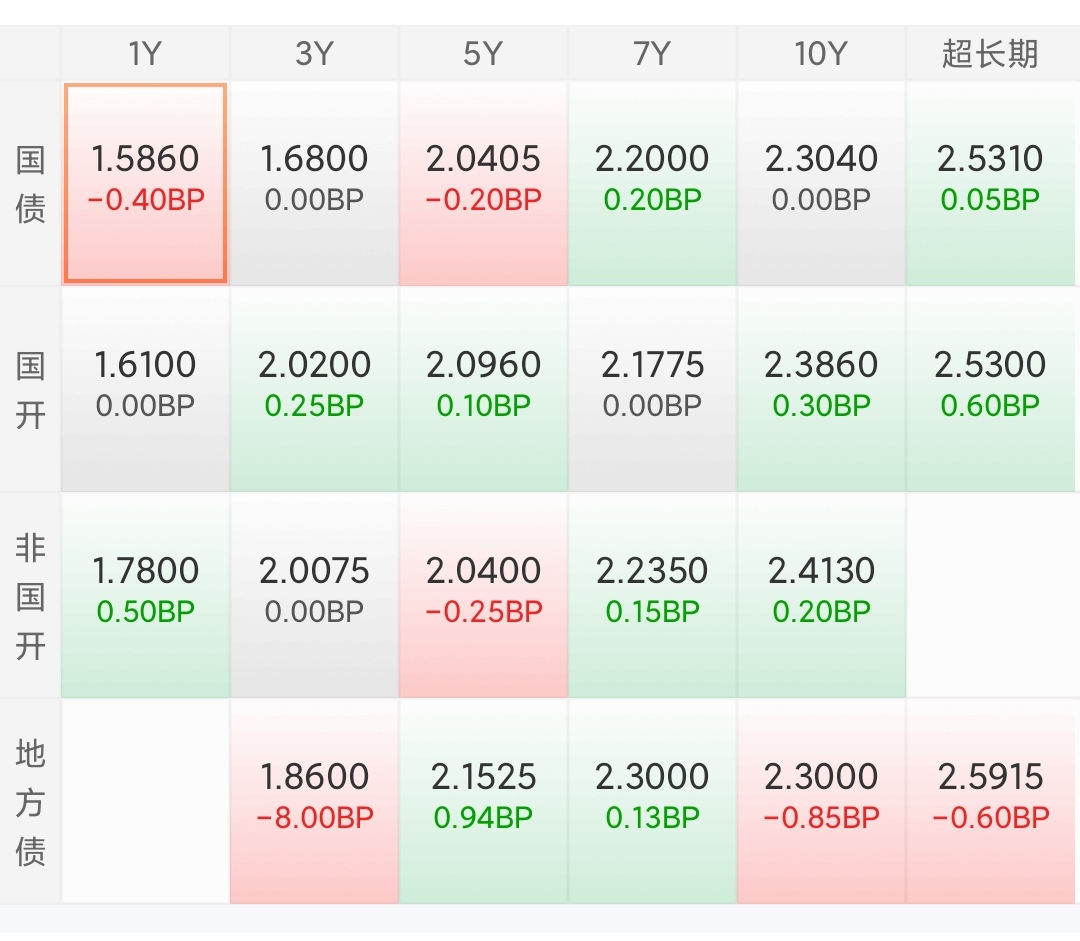This screenshot has width=1080, height=941.
Task: Click the 10Y column header
Action: pos(821,54)
